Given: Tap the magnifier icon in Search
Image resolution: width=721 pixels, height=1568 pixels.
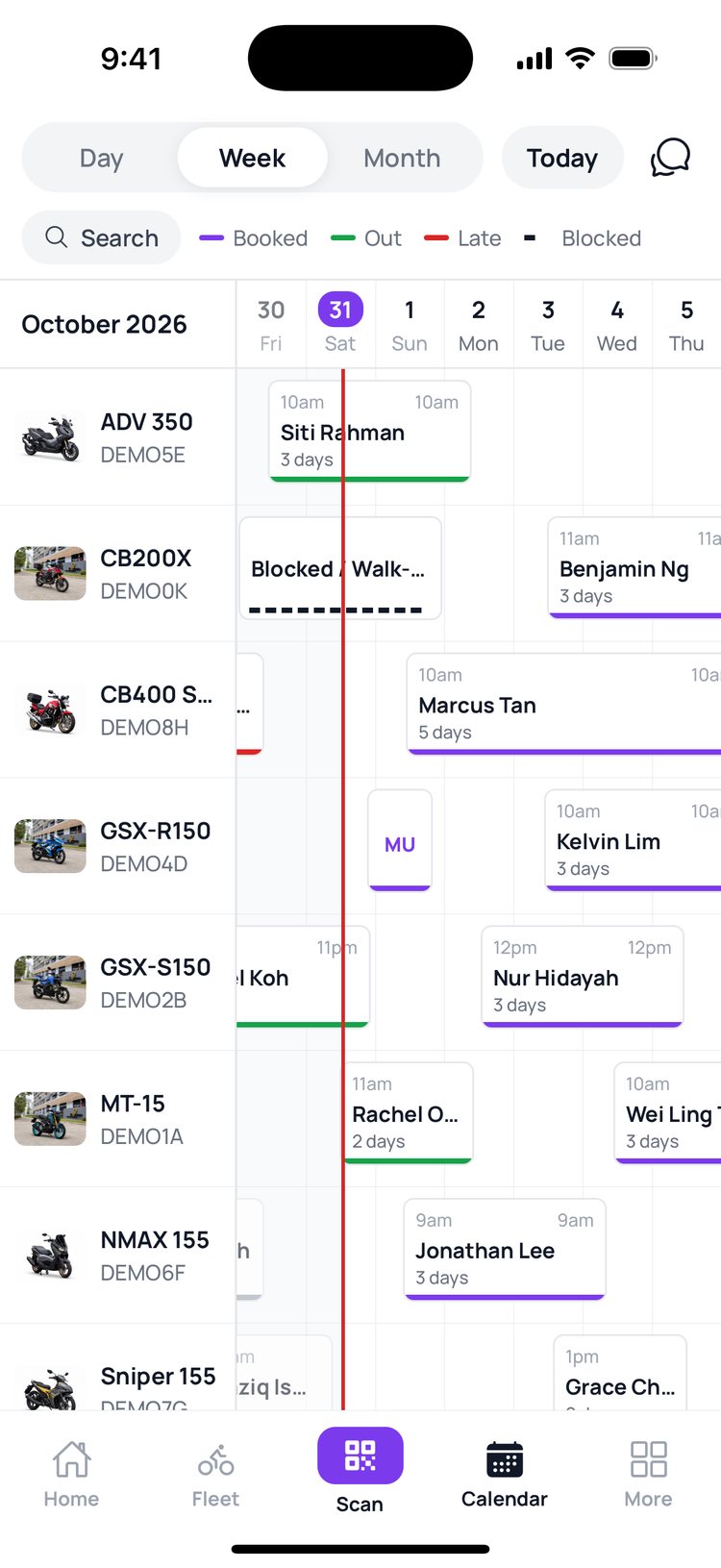Looking at the screenshot, I should 57,236.
